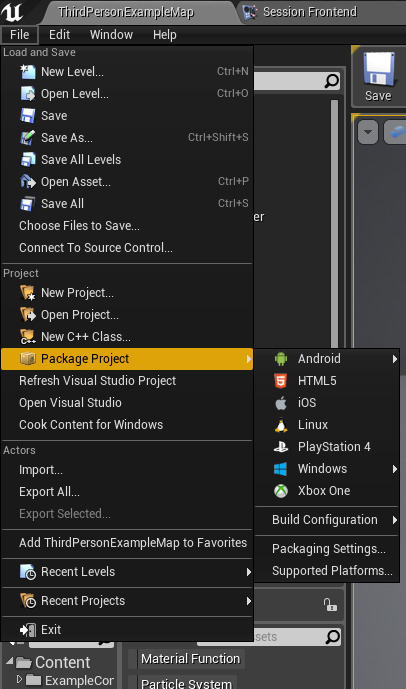Click the Exit door icon
The width and height of the screenshot is (406, 689).
click(x=28, y=630)
